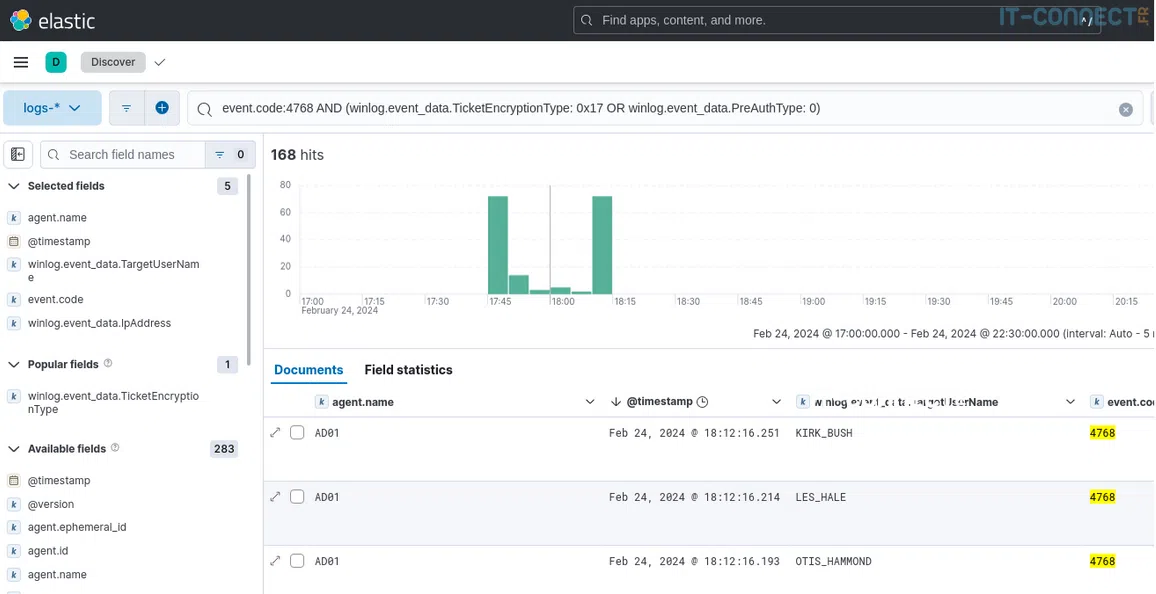Viewport: 1156px width, 594px height.
Task: Open the filter by type button in sidebar
Action: tap(230, 155)
